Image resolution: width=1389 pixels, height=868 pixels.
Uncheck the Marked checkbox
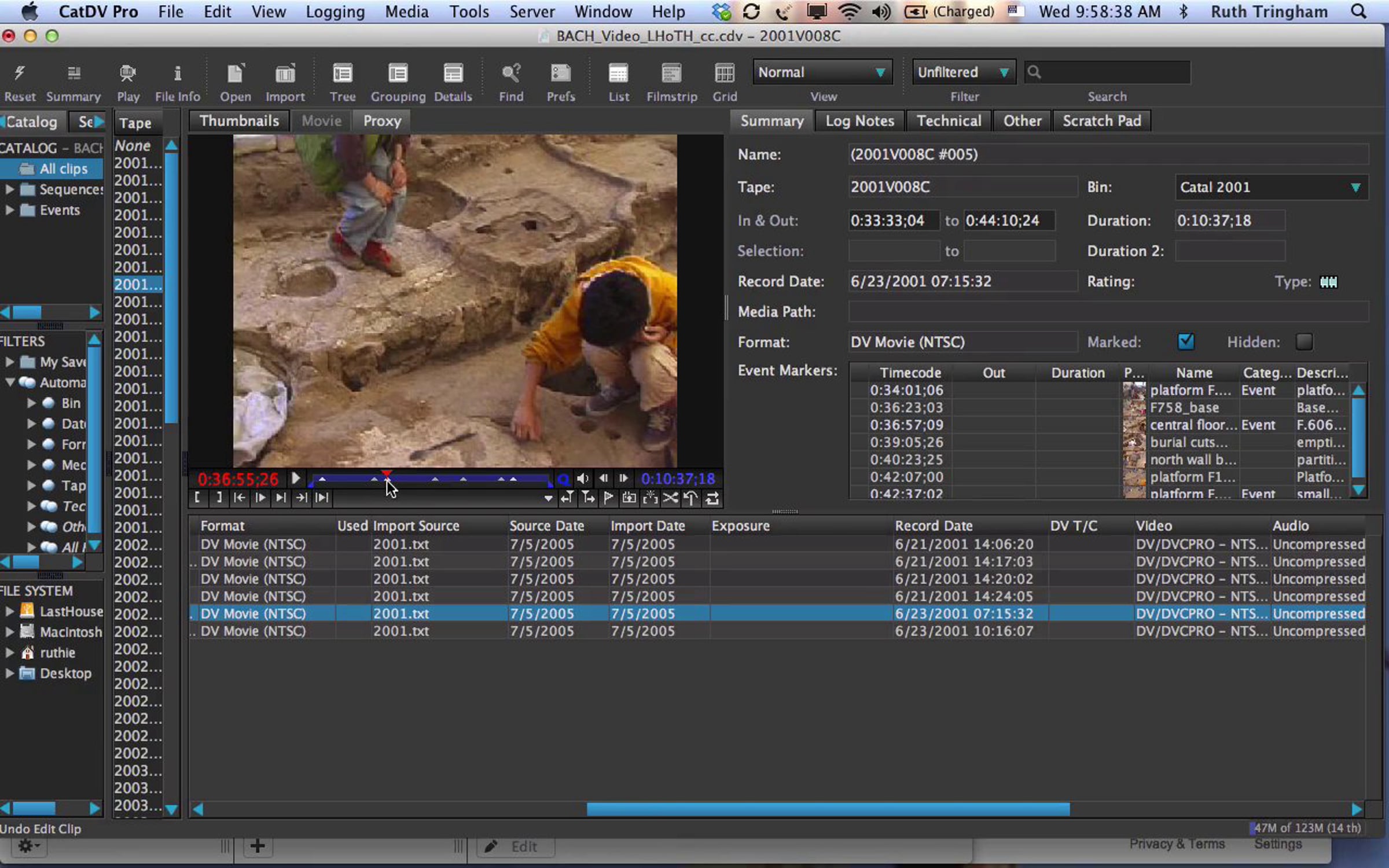pyautogui.click(x=1185, y=342)
